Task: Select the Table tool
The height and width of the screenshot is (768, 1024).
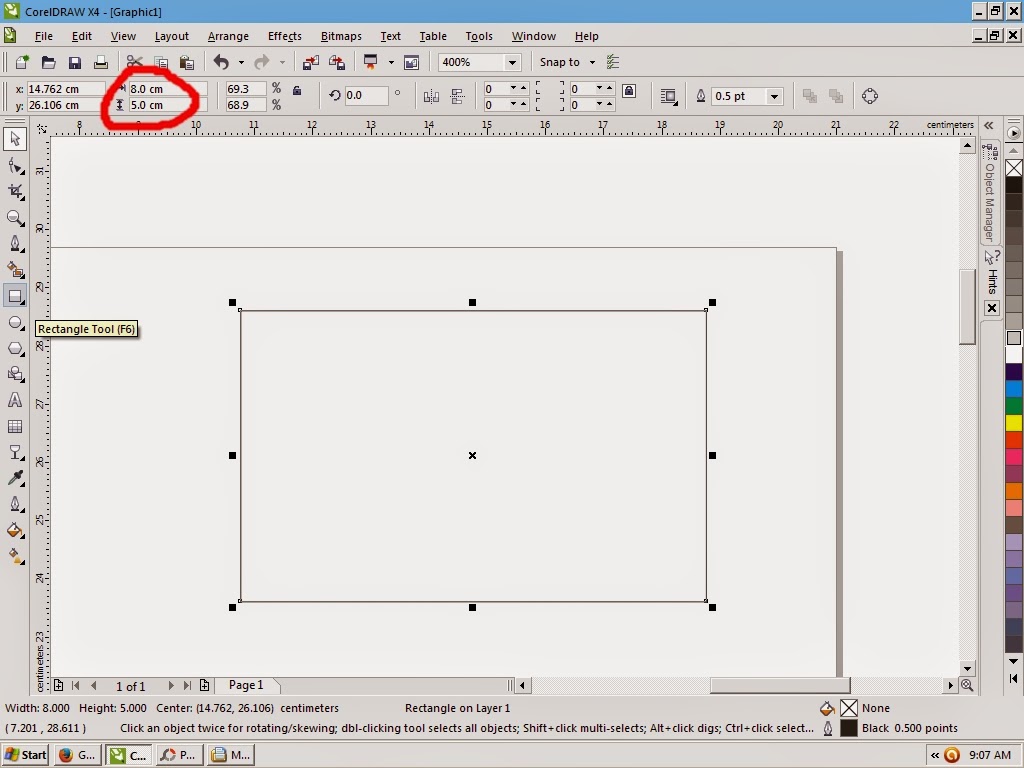Action: coord(15,425)
